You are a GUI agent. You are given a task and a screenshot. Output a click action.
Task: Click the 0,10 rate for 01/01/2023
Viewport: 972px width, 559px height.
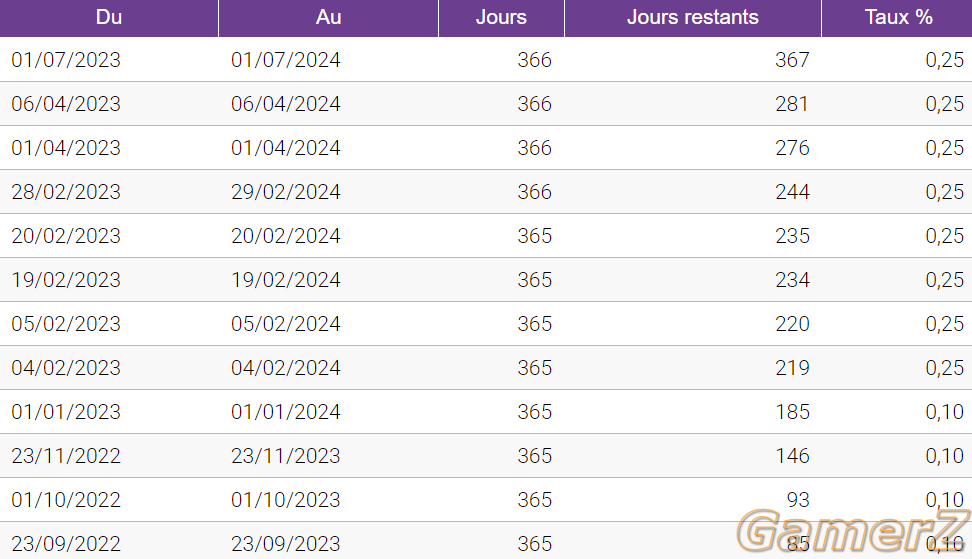(x=945, y=412)
